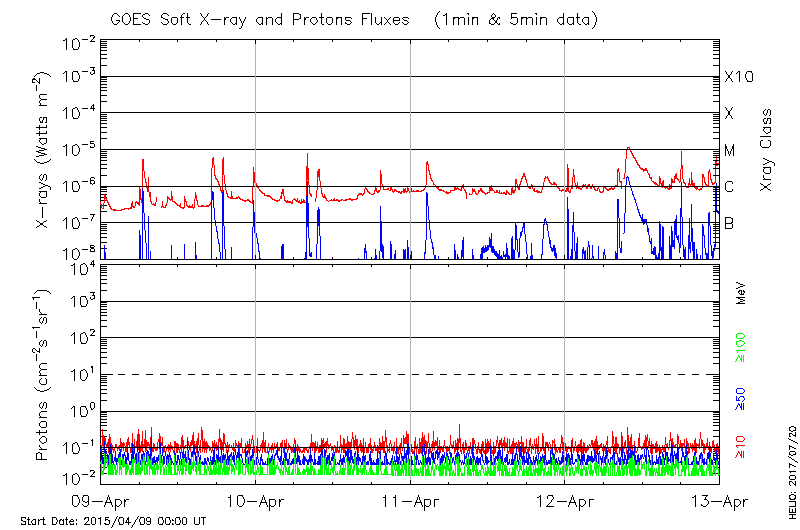Click the red ≥10 MeV legend label

pyautogui.click(x=742, y=447)
